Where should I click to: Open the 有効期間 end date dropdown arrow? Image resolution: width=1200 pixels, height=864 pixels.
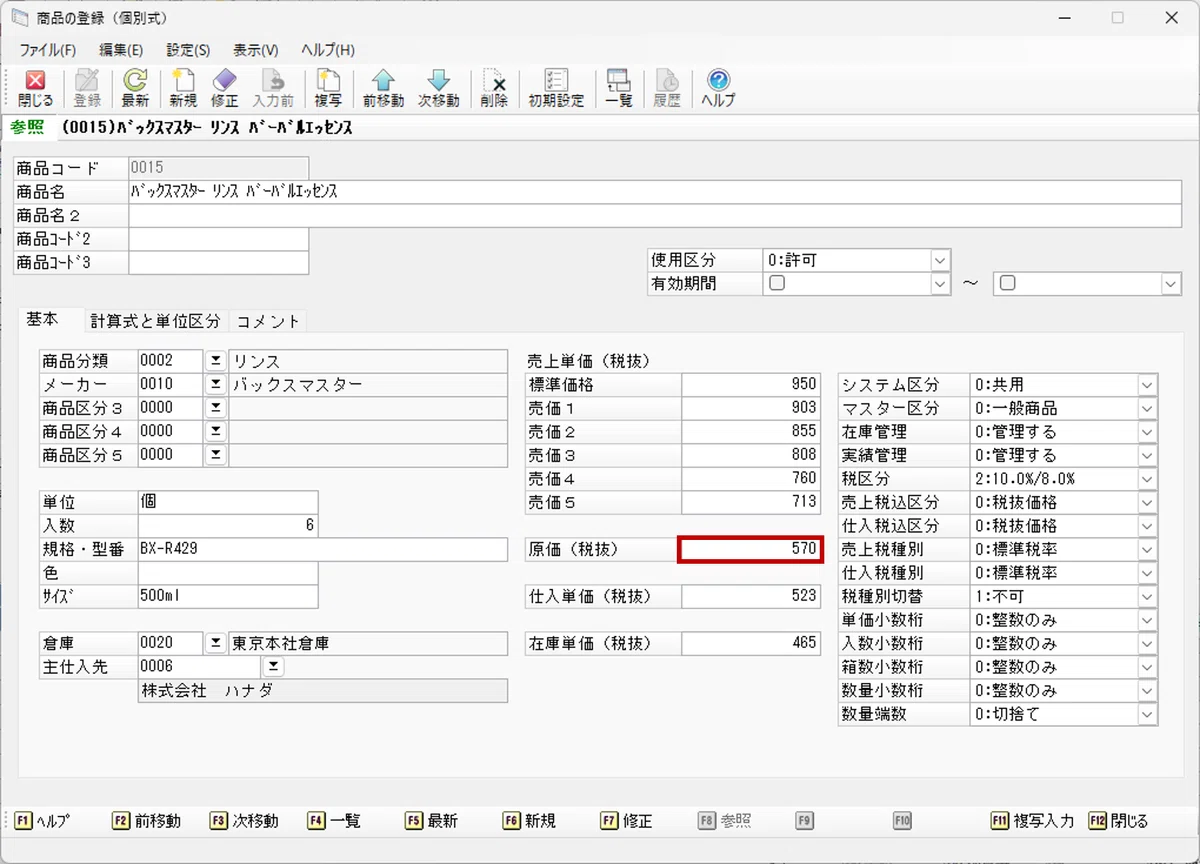(1171, 284)
